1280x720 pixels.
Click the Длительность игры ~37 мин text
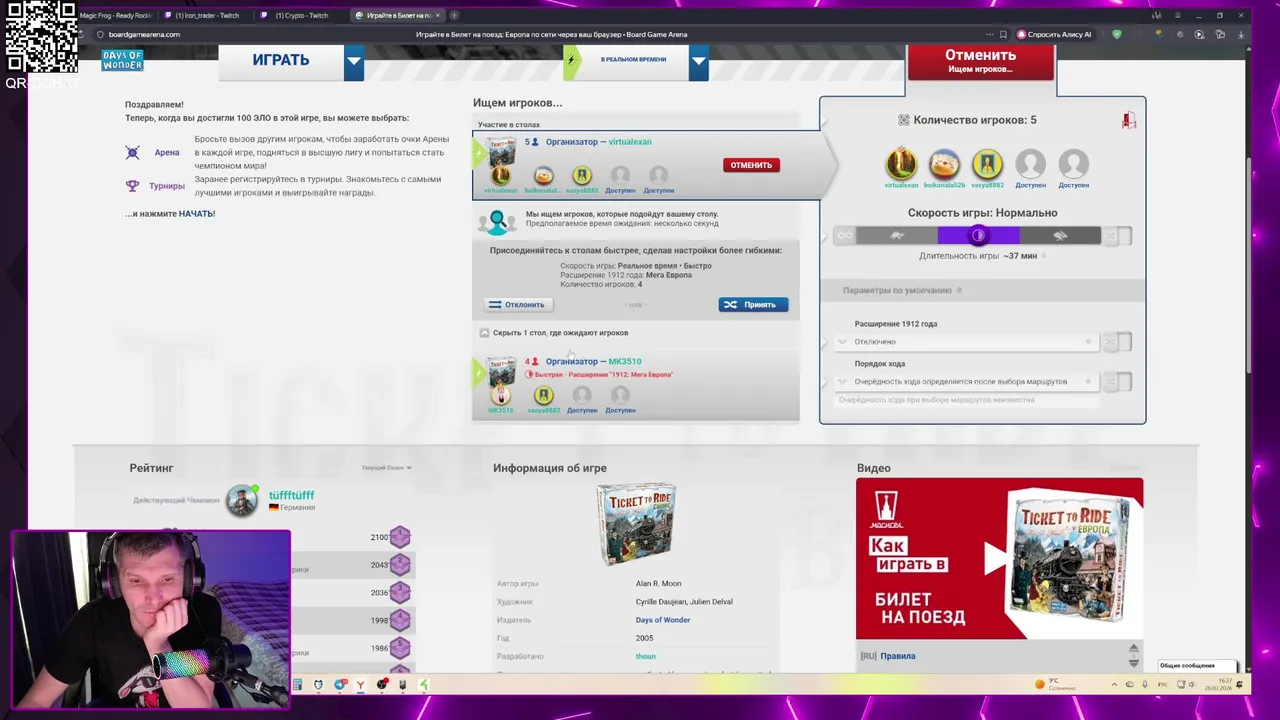click(x=978, y=256)
